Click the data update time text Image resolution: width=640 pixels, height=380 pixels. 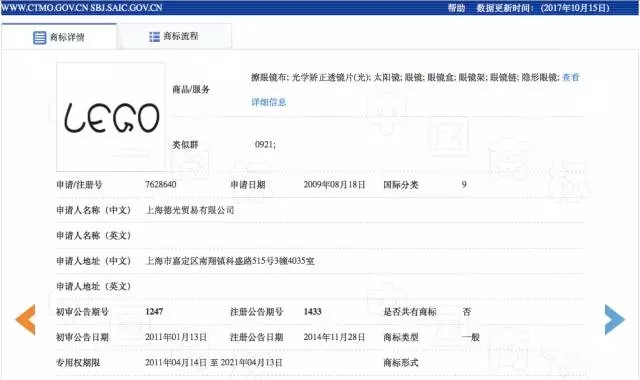pyautogui.click(x=543, y=8)
